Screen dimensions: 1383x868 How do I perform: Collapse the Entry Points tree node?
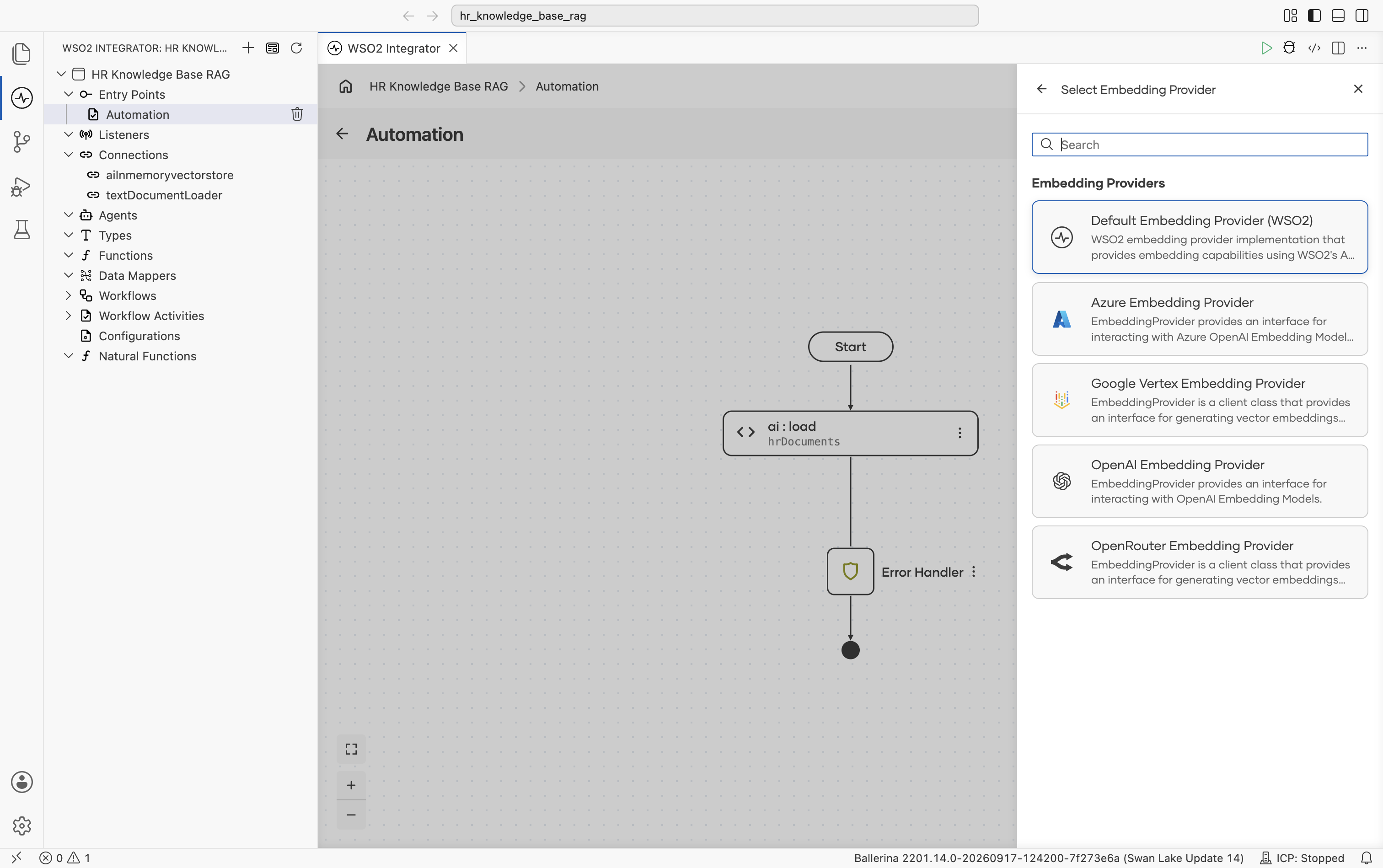click(x=68, y=94)
